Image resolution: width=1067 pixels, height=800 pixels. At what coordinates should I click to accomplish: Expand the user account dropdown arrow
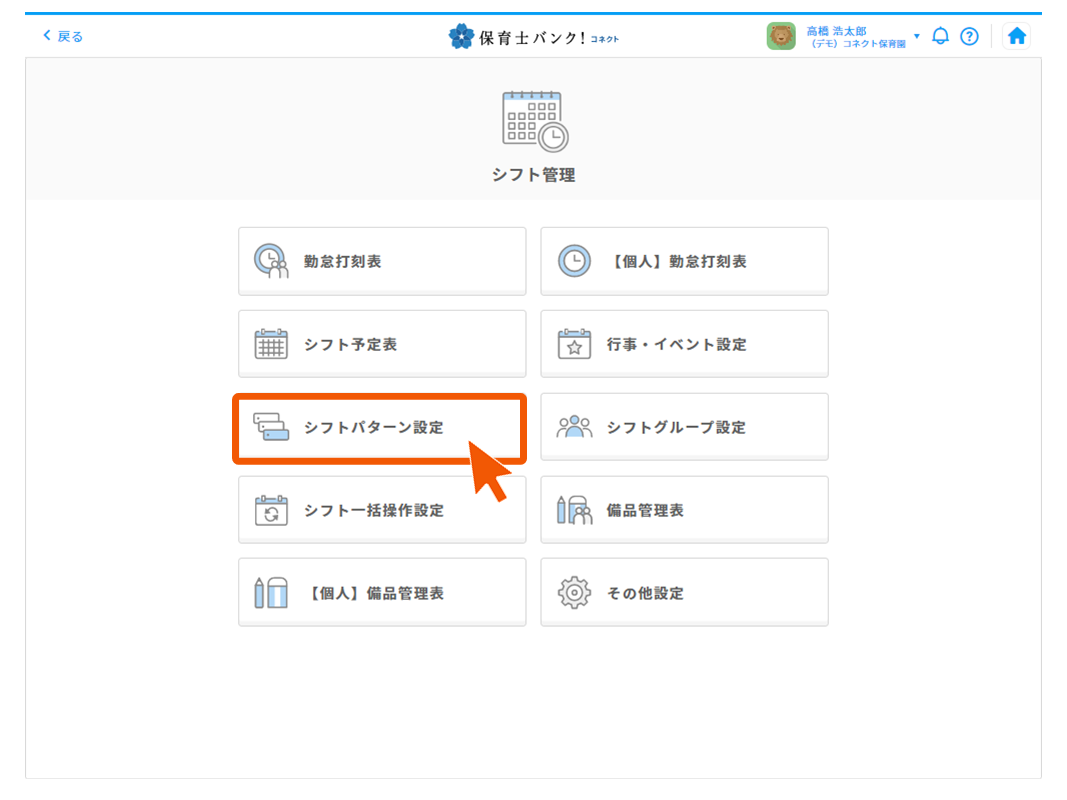tap(917, 36)
